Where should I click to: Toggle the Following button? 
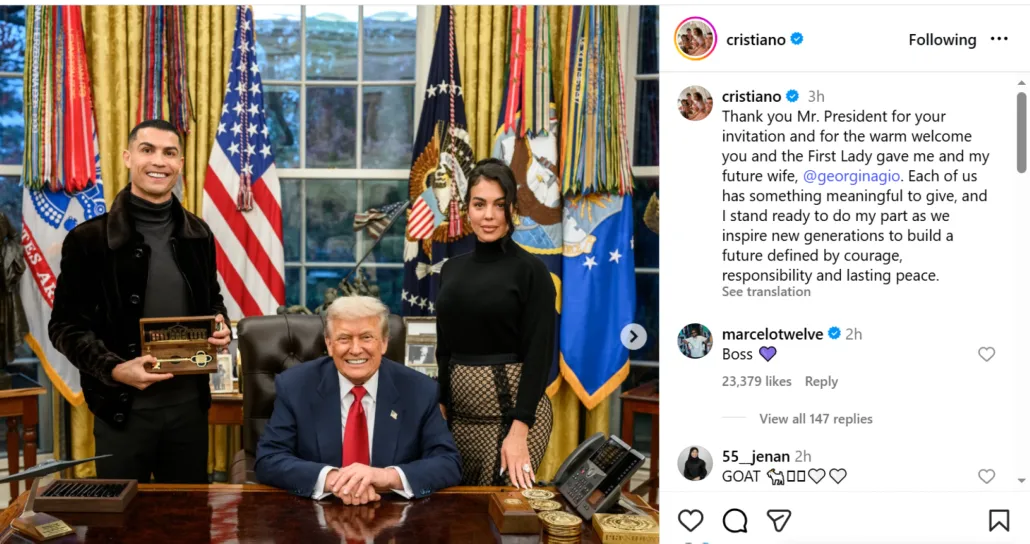pyautogui.click(x=942, y=40)
